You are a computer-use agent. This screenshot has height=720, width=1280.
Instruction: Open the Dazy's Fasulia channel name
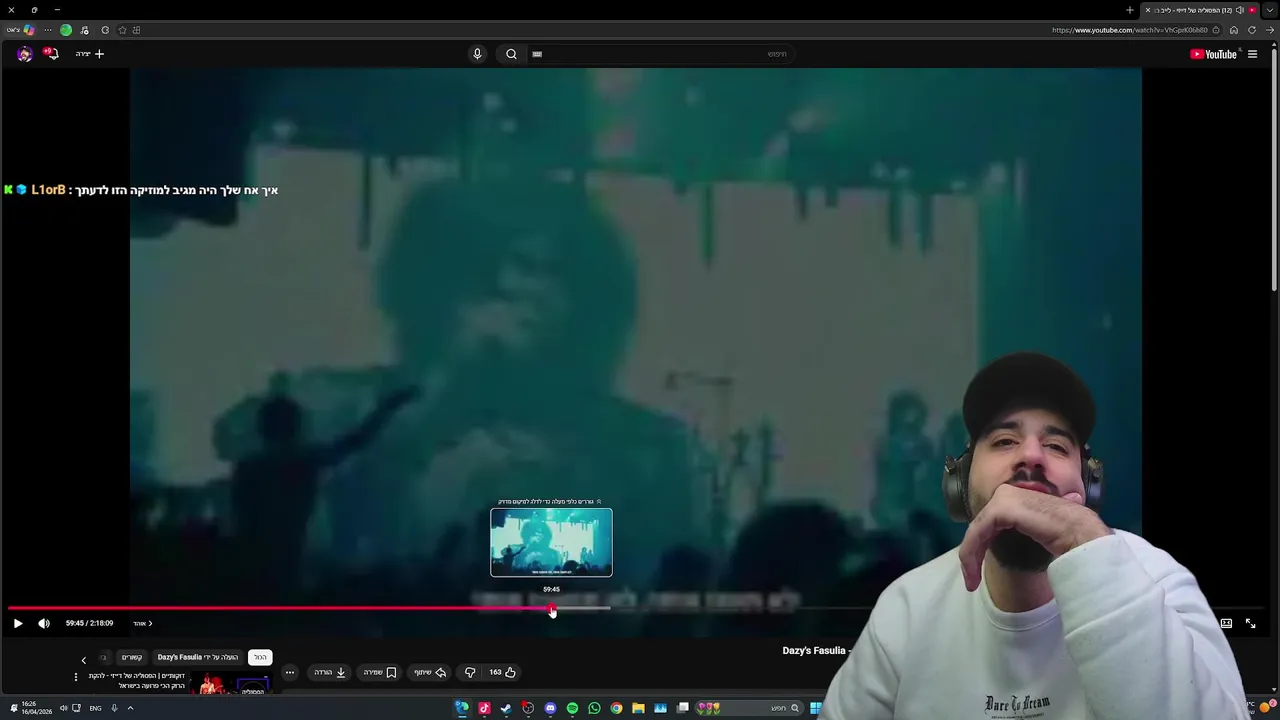pyautogui.click(x=814, y=651)
